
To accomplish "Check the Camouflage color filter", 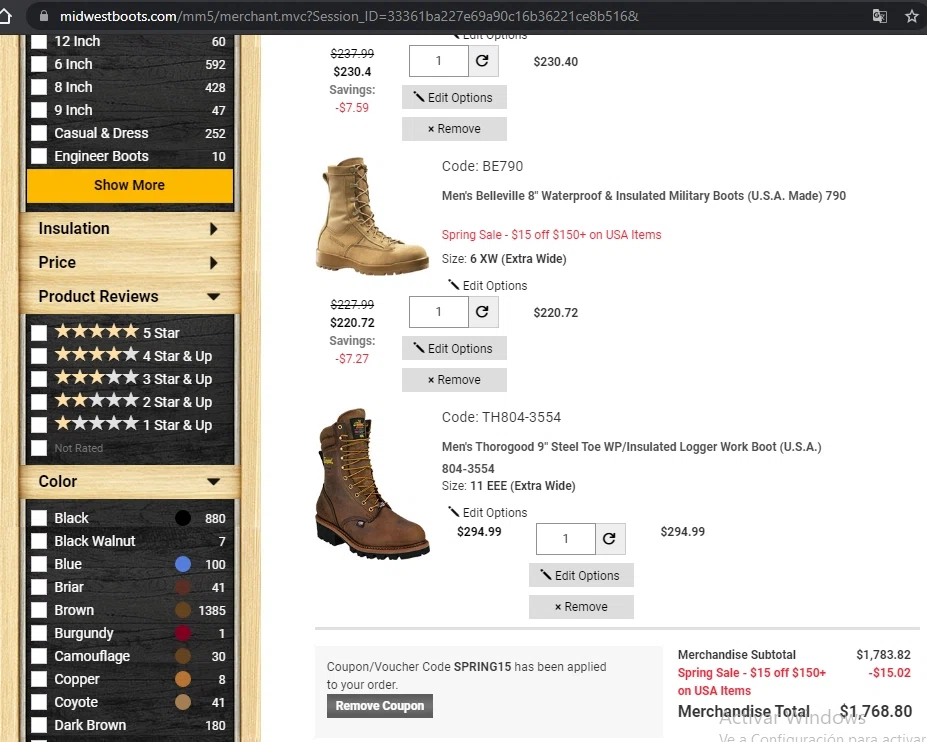I will tap(39, 657).
